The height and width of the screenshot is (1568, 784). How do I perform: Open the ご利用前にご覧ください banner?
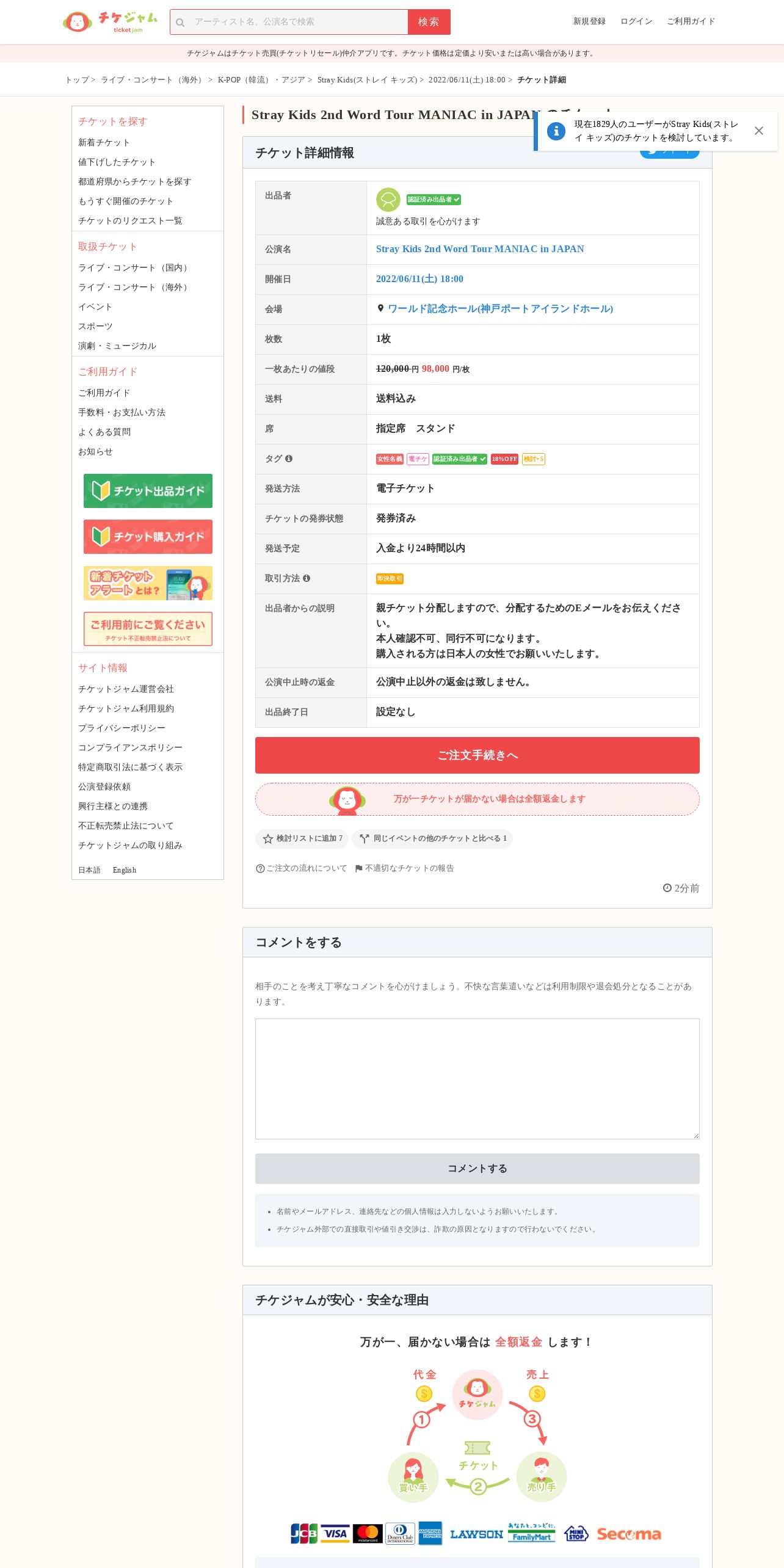tap(148, 629)
